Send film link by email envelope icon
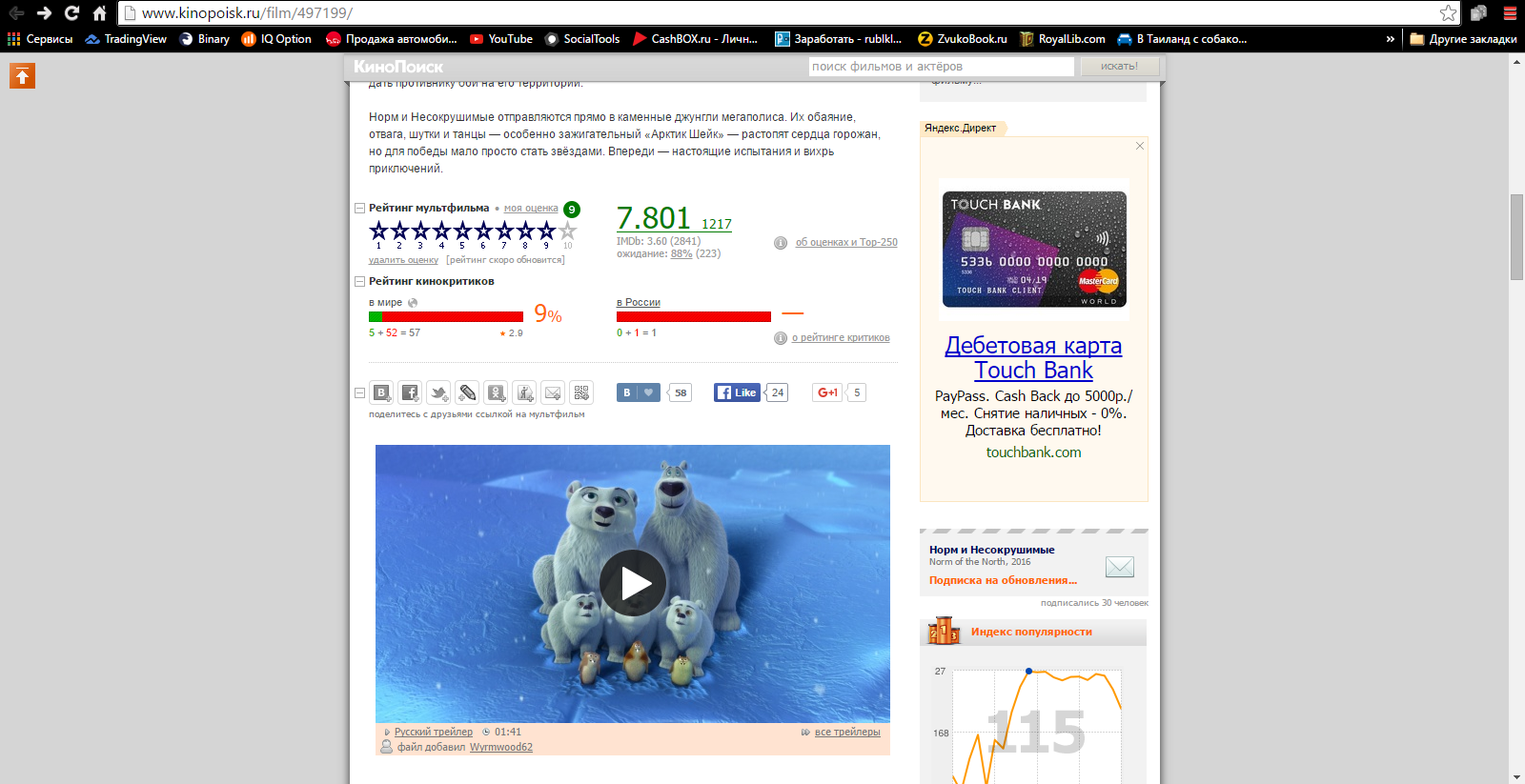This screenshot has height=784, width=1525. pos(553,392)
